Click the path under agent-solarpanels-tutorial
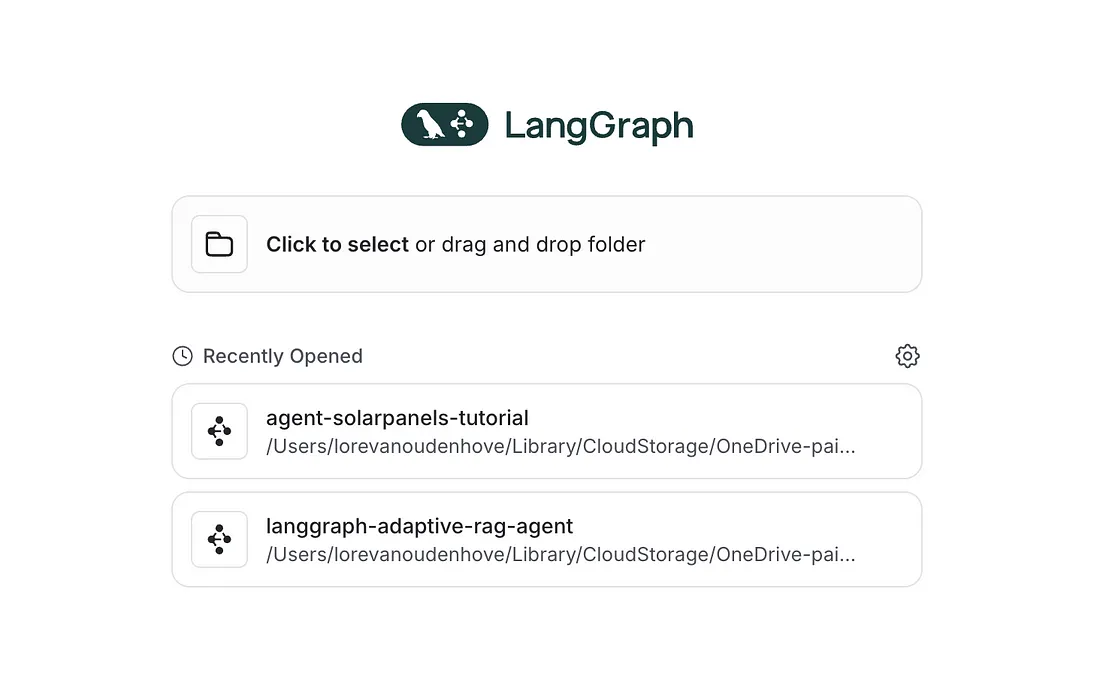The width and height of the screenshot is (1100, 679). click(561, 446)
